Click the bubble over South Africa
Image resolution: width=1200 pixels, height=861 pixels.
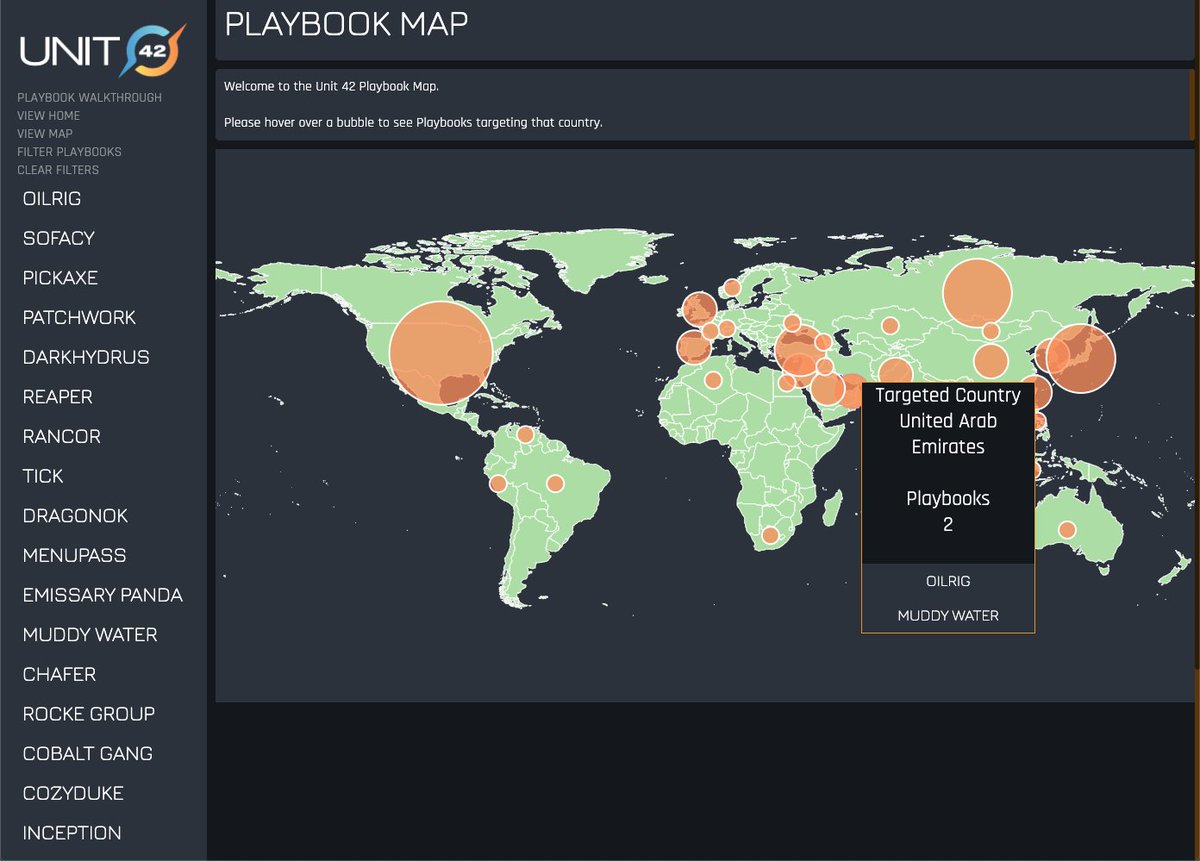pos(770,535)
